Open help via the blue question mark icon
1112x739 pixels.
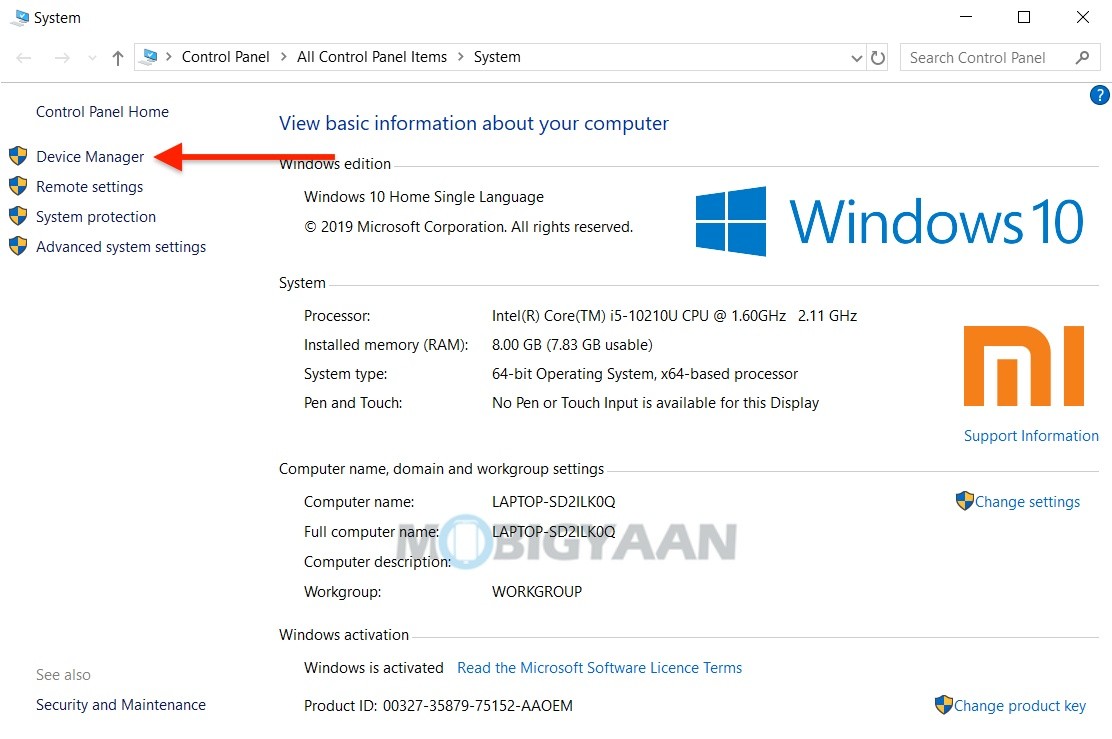coord(1099,95)
